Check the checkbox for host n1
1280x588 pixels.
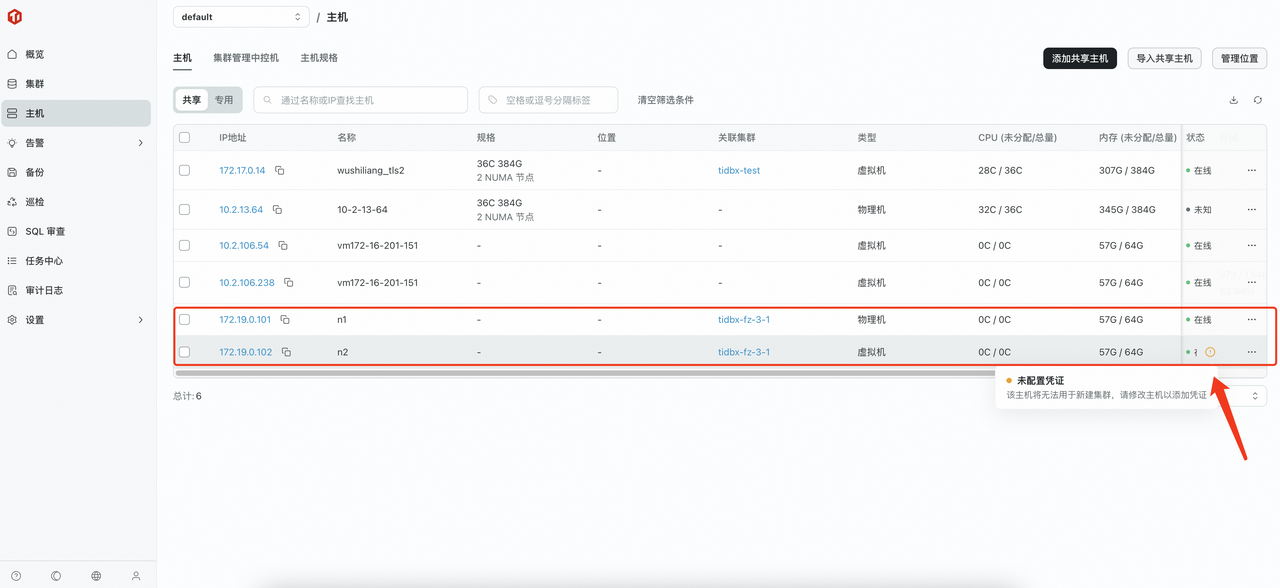click(x=184, y=319)
